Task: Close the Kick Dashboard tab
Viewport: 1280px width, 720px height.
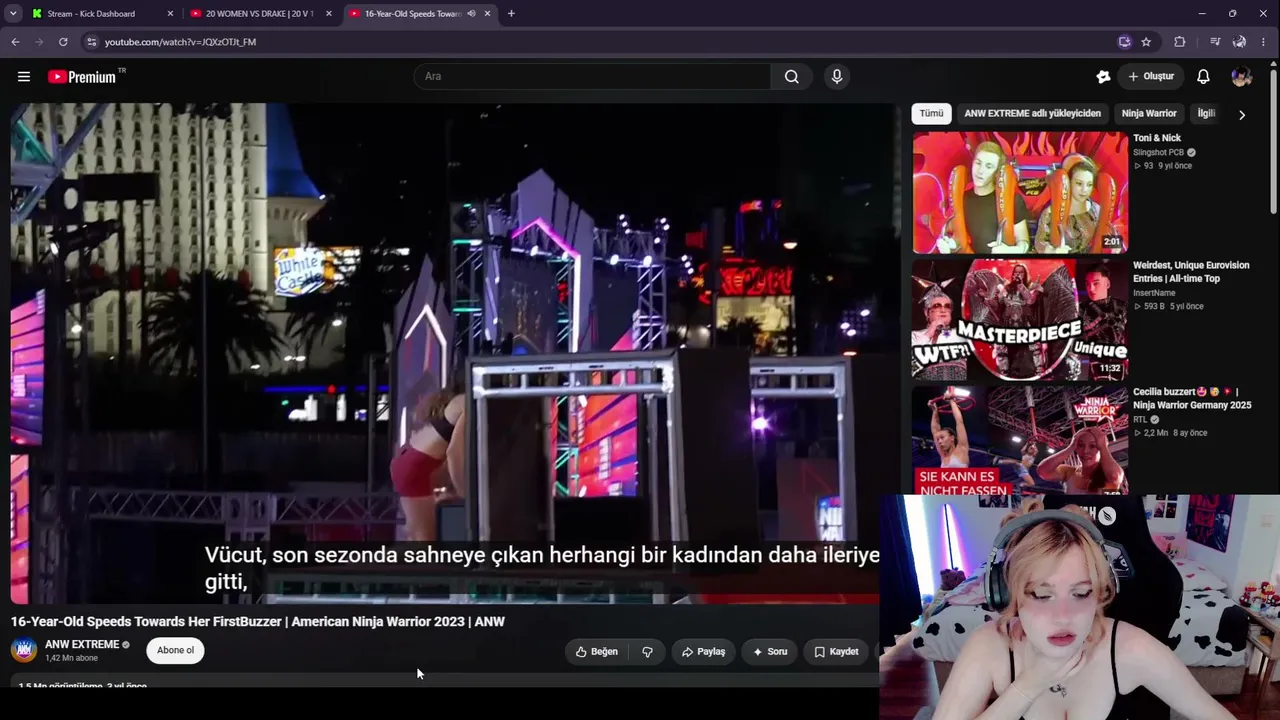Action: point(170,14)
